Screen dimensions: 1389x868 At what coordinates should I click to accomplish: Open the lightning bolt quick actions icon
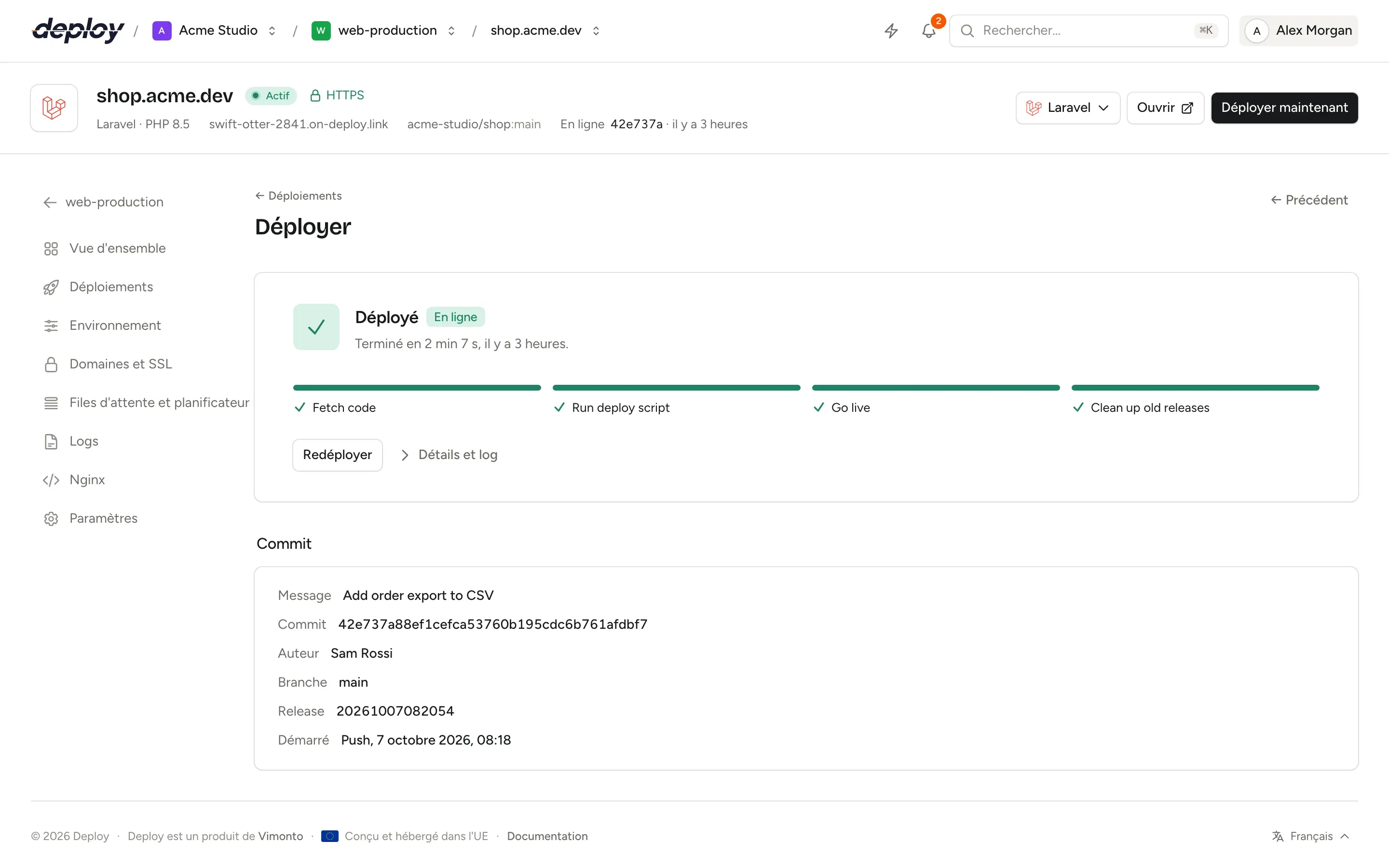coord(891,30)
